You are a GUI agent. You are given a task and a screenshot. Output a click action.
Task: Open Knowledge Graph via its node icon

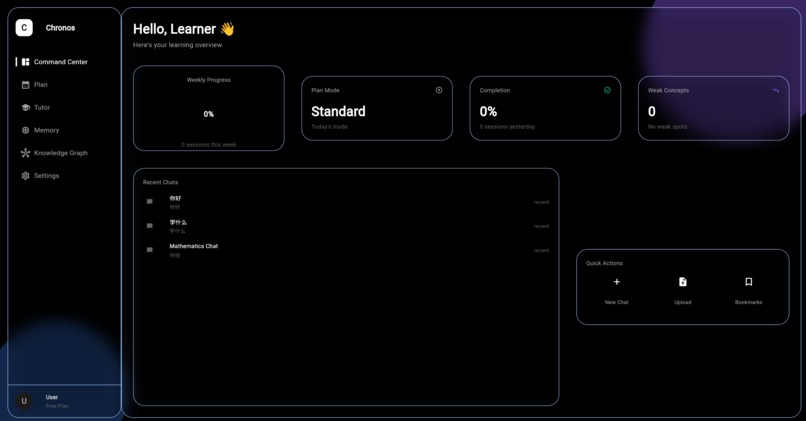click(x=25, y=153)
